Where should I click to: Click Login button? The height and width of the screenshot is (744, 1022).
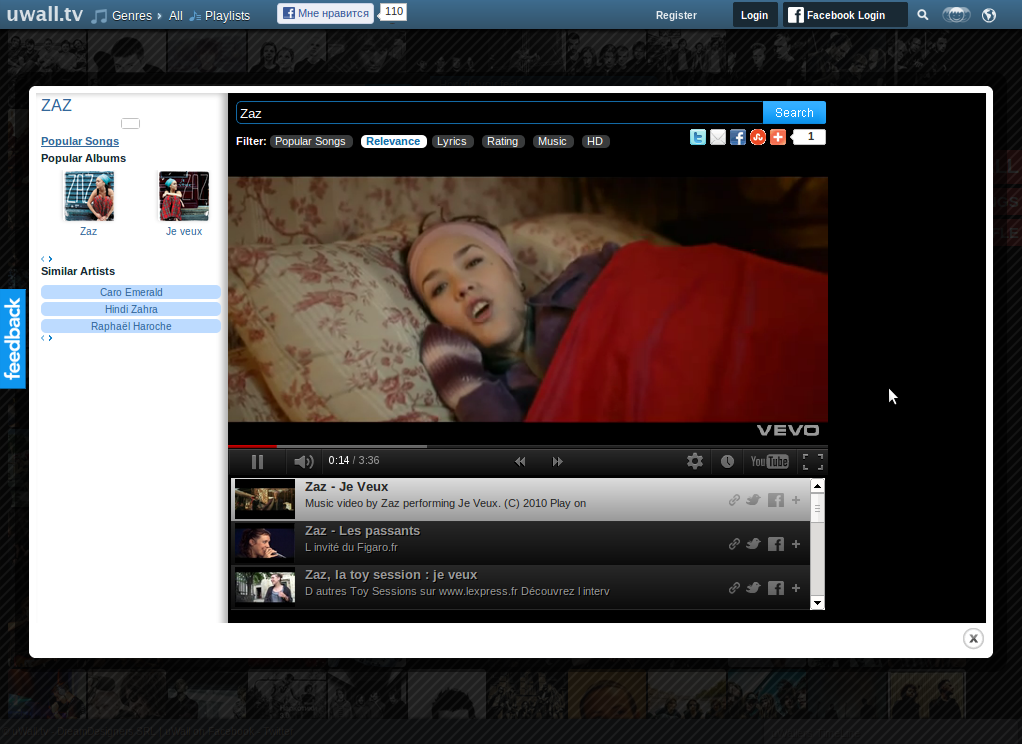pyautogui.click(x=754, y=15)
